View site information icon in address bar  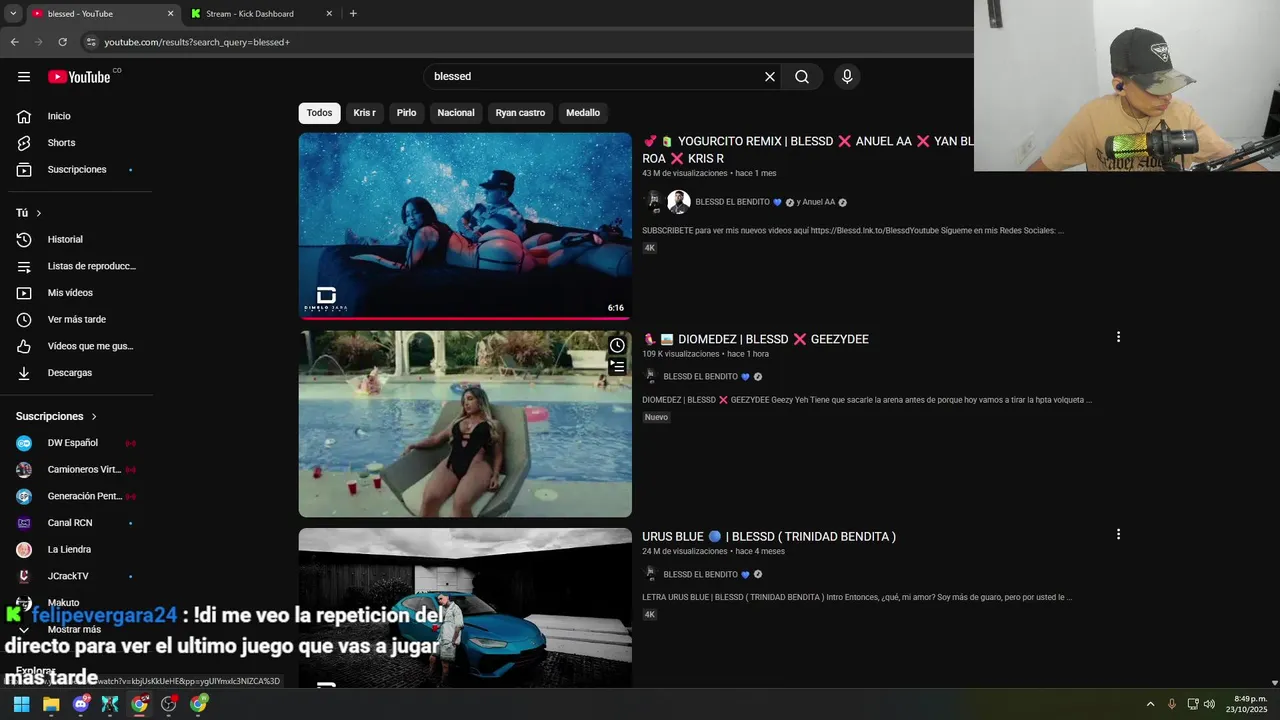pyautogui.click(x=91, y=42)
